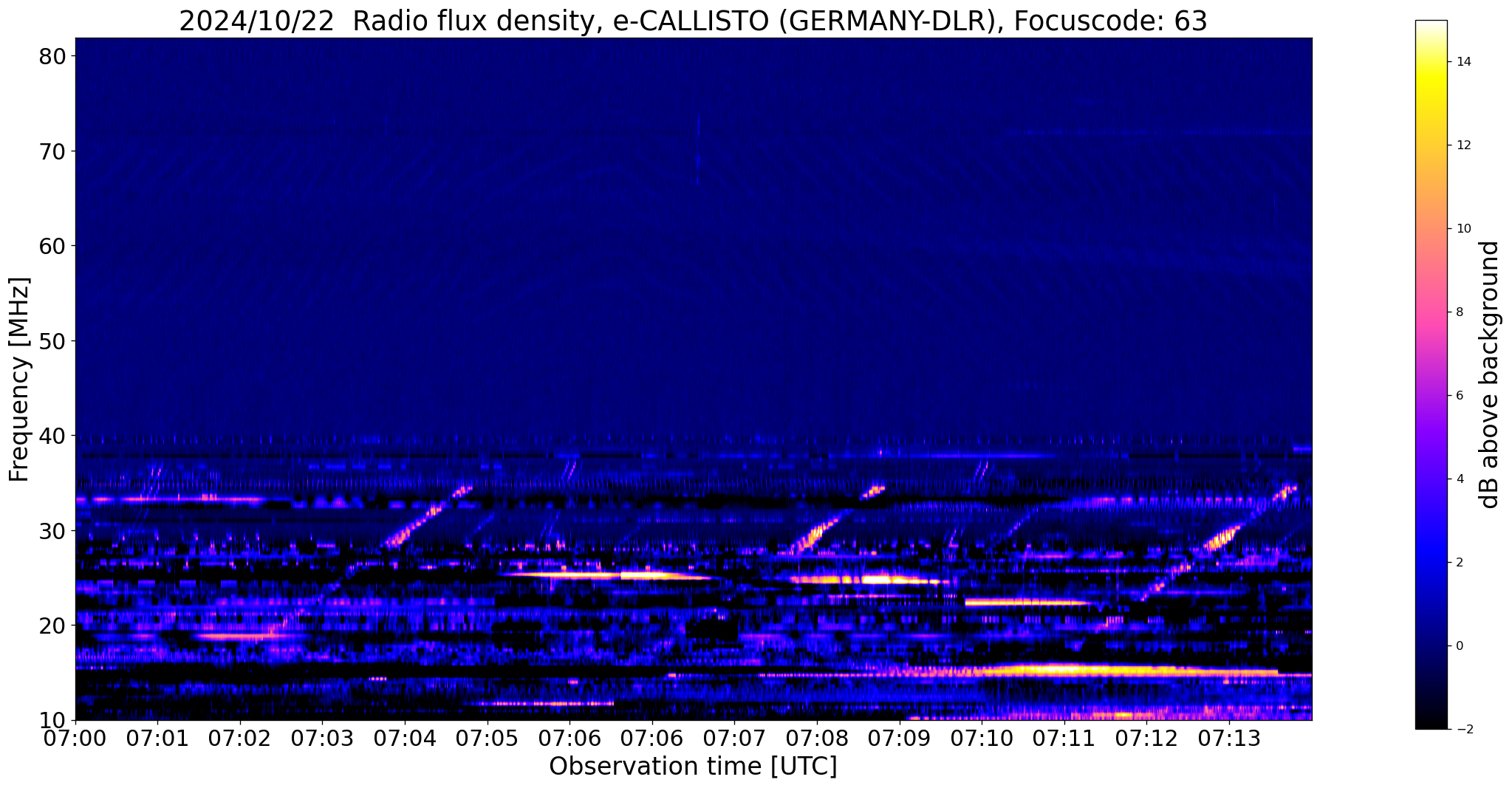Pick the 07:03 time tick label
Viewport: 1512px width, 788px height.
322,738
